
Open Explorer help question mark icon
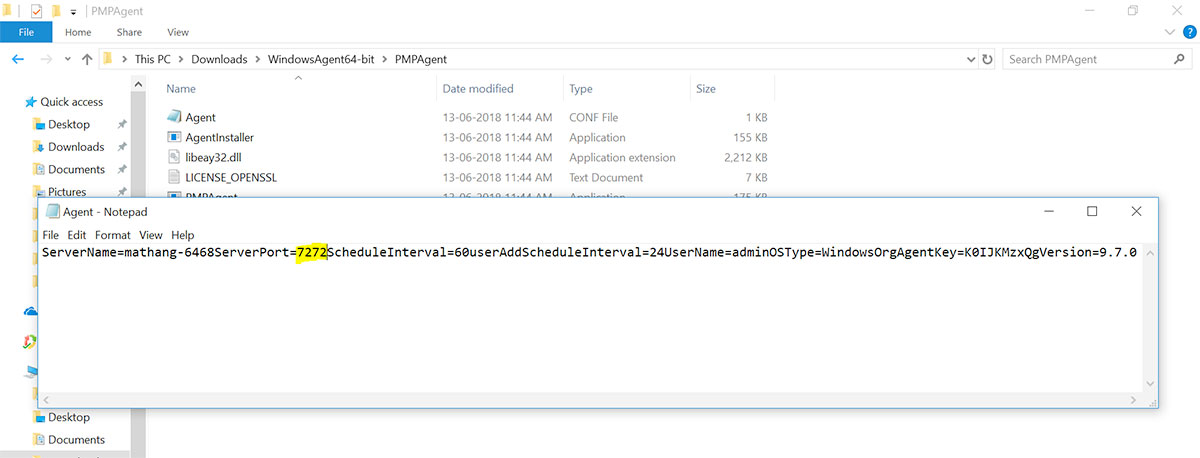[x=1189, y=32]
